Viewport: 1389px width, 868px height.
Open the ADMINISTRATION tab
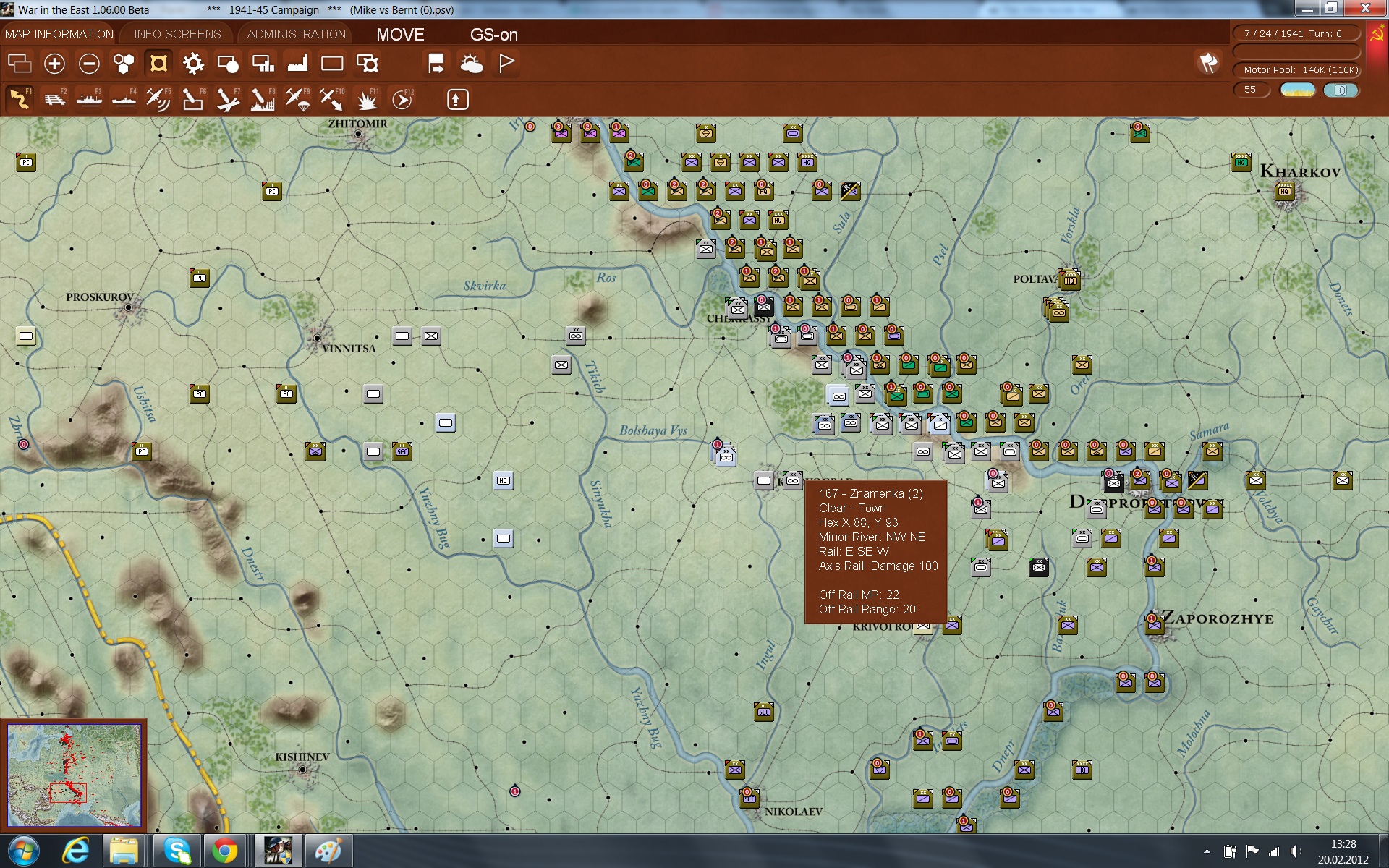297,34
